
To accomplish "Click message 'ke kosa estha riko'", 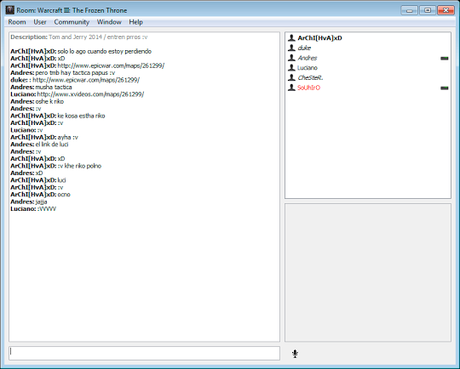I will tap(81, 116).
